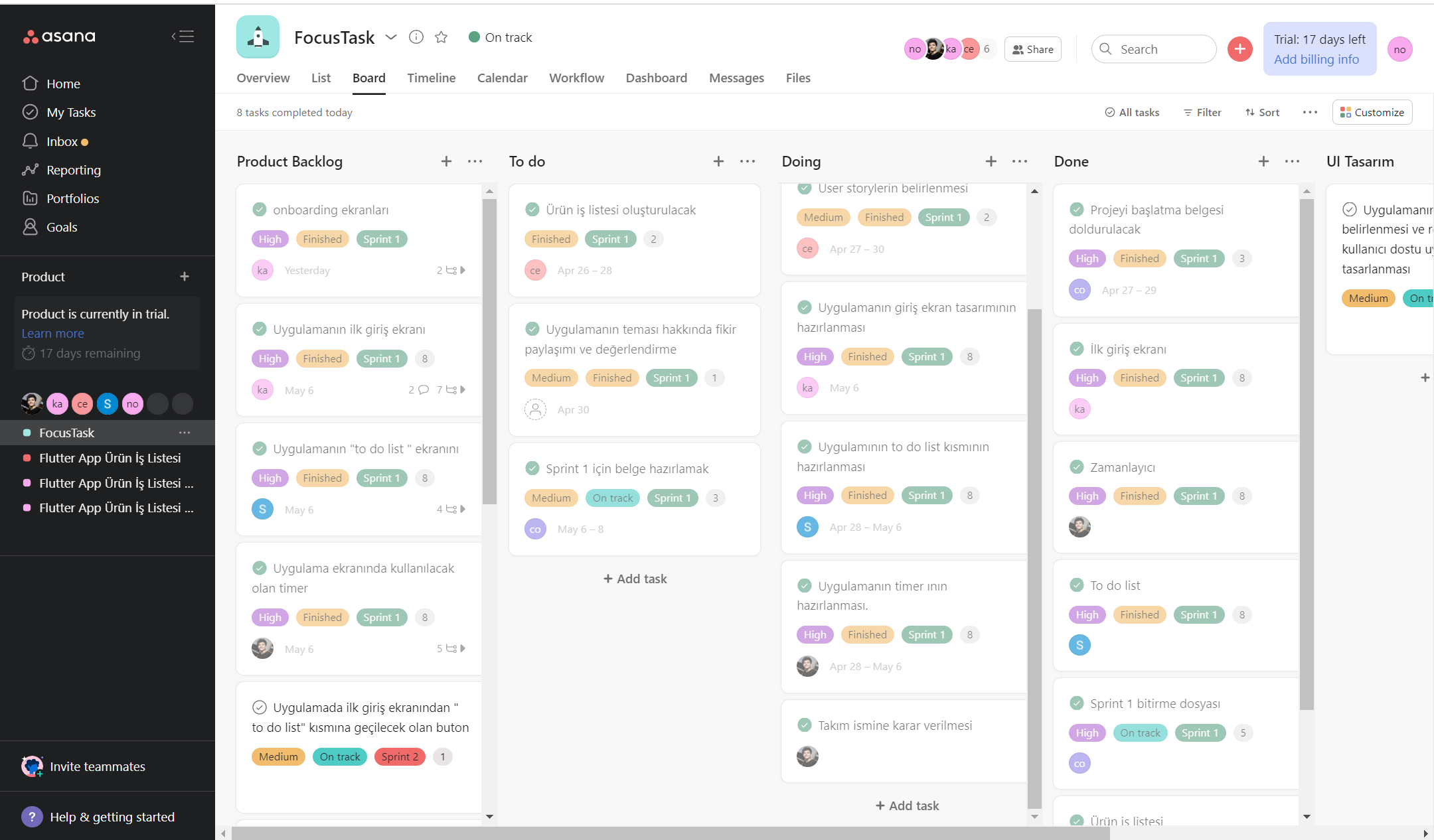This screenshot has height=840, width=1434.
Task: Open the Customize panel
Action: tap(1372, 111)
